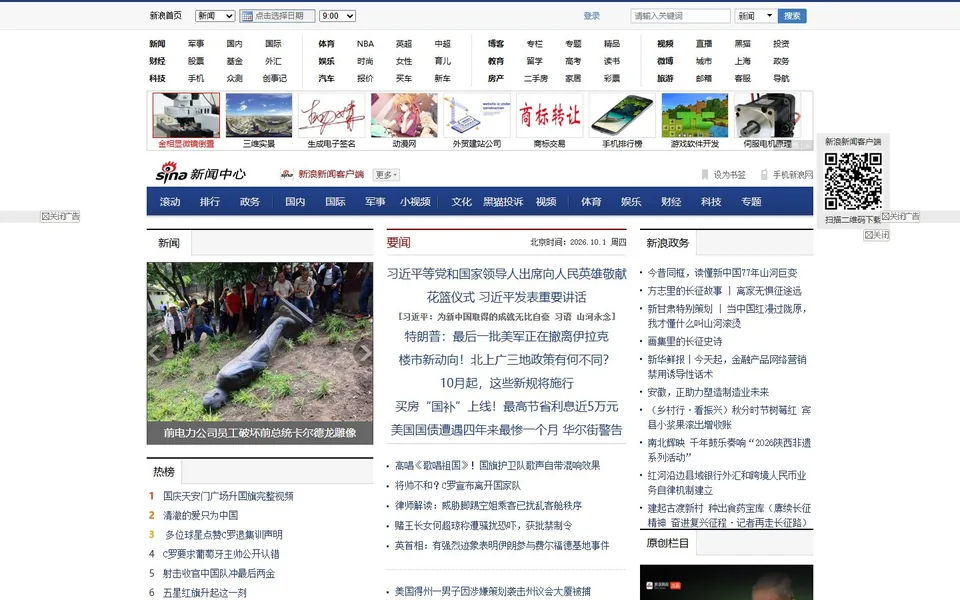Click the 登录 login link
This screenshot has height=600, width=960.
click(591, 16)
